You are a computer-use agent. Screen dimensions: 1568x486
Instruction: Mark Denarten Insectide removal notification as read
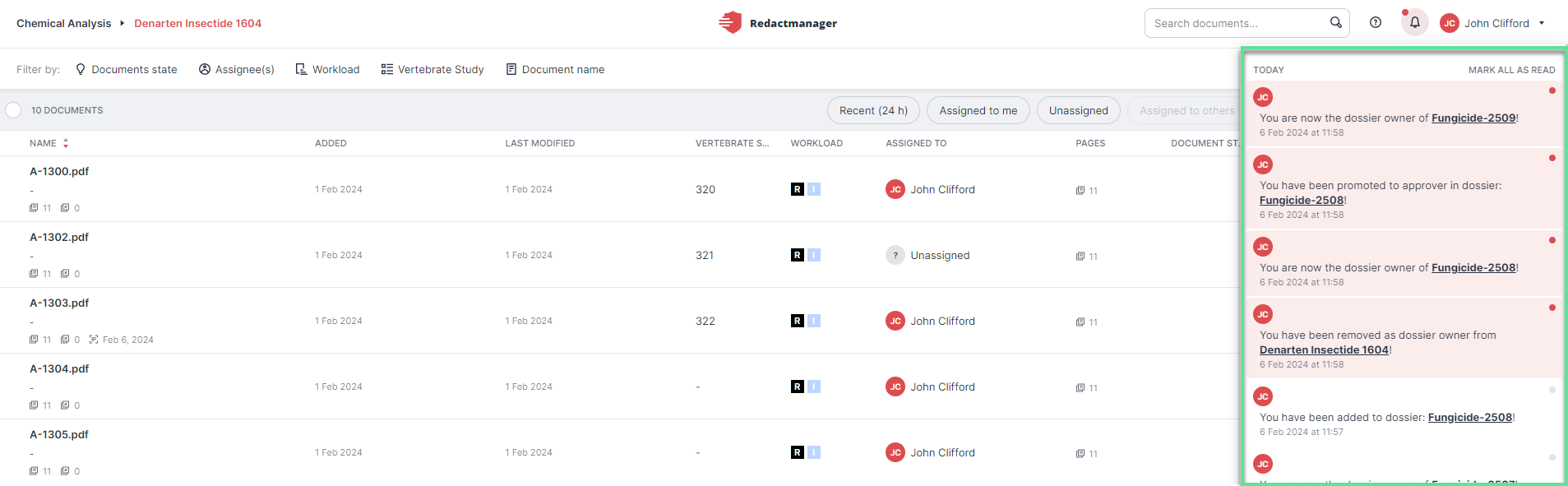coord(1552,308)
